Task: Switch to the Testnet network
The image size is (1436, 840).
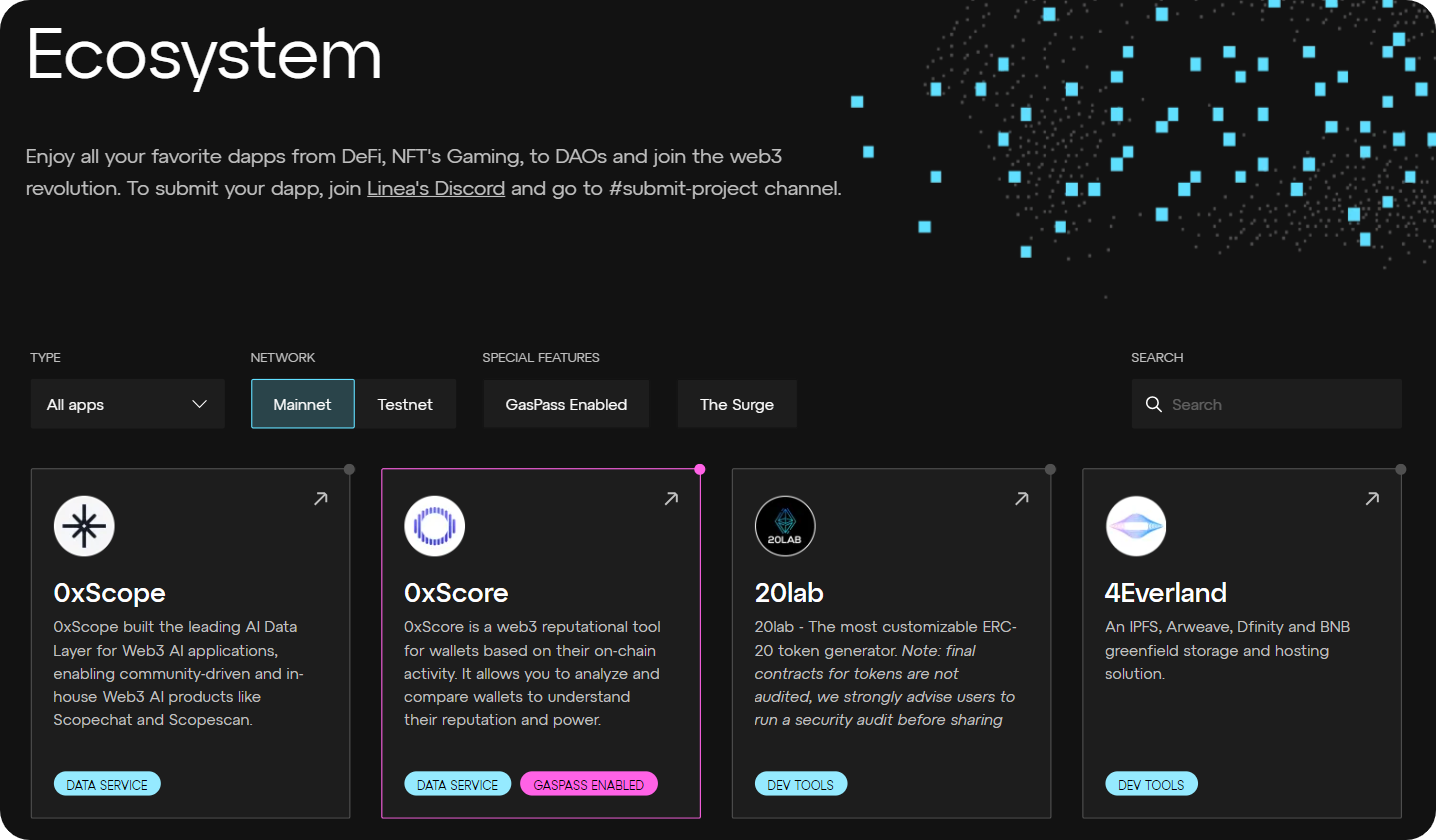Action: pos(405,404)
